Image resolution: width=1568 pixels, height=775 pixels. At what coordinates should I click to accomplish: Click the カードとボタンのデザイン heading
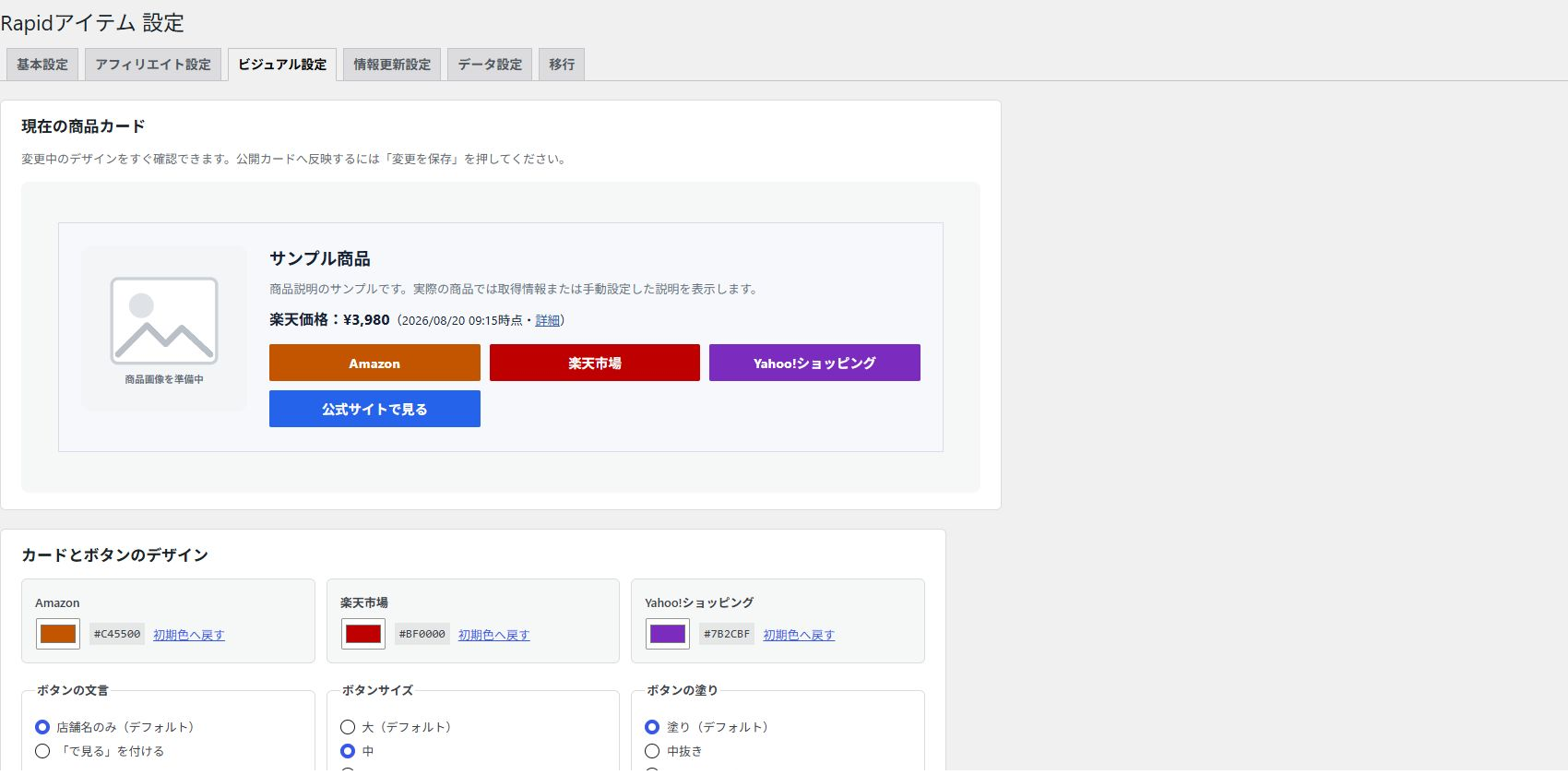pyautogui.click(x=115, y=555)
